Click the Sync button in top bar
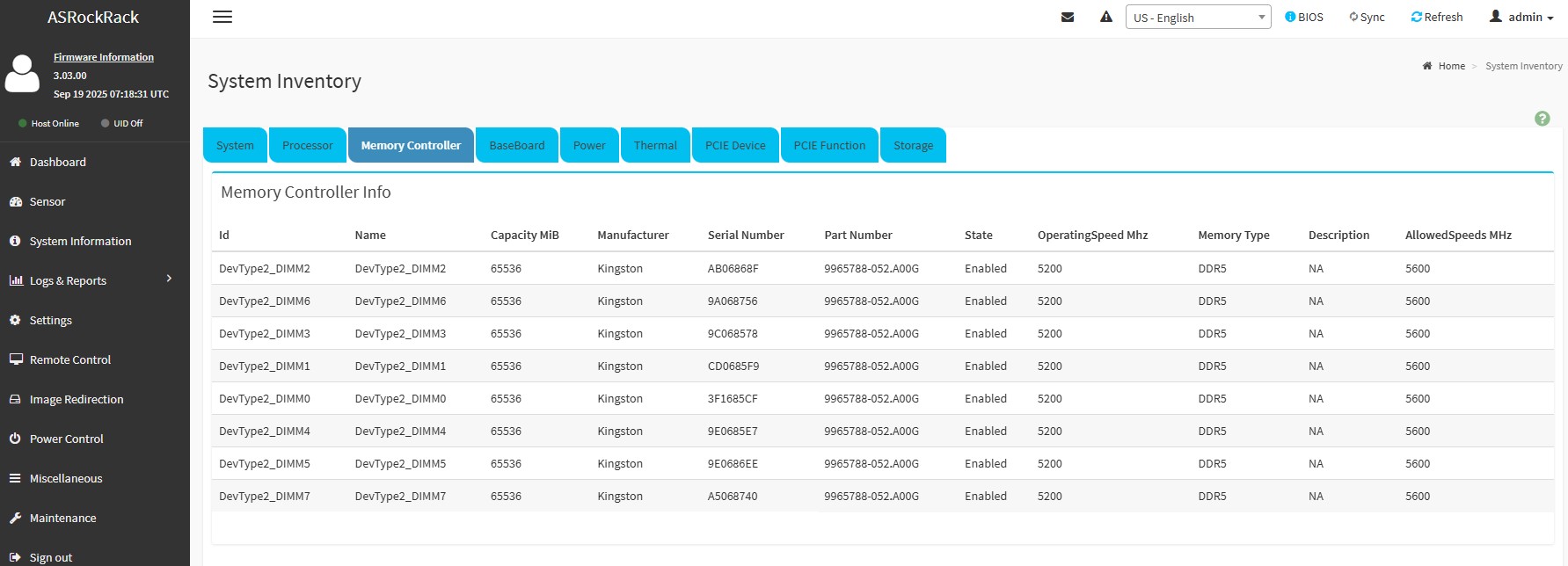This screenshot has height=566, width=1568. tap(1367, 18)
